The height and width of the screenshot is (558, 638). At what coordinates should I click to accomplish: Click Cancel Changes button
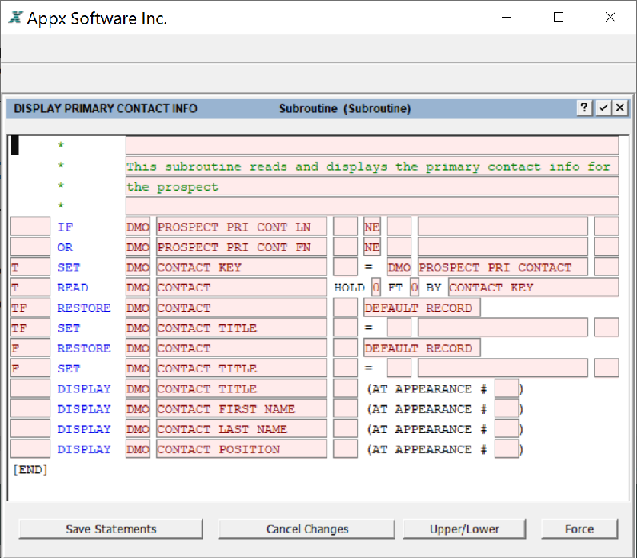(x=307, y=529)
